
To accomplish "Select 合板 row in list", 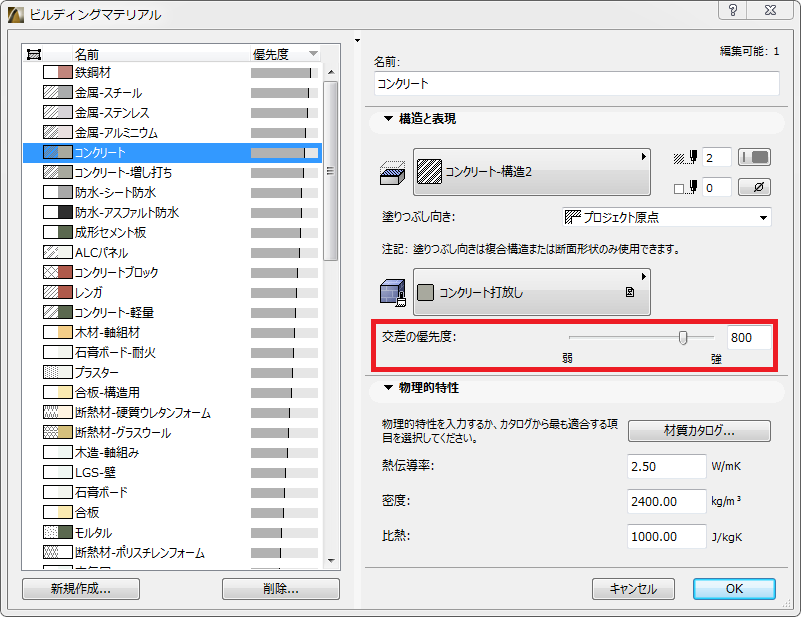I will [172, 512].
